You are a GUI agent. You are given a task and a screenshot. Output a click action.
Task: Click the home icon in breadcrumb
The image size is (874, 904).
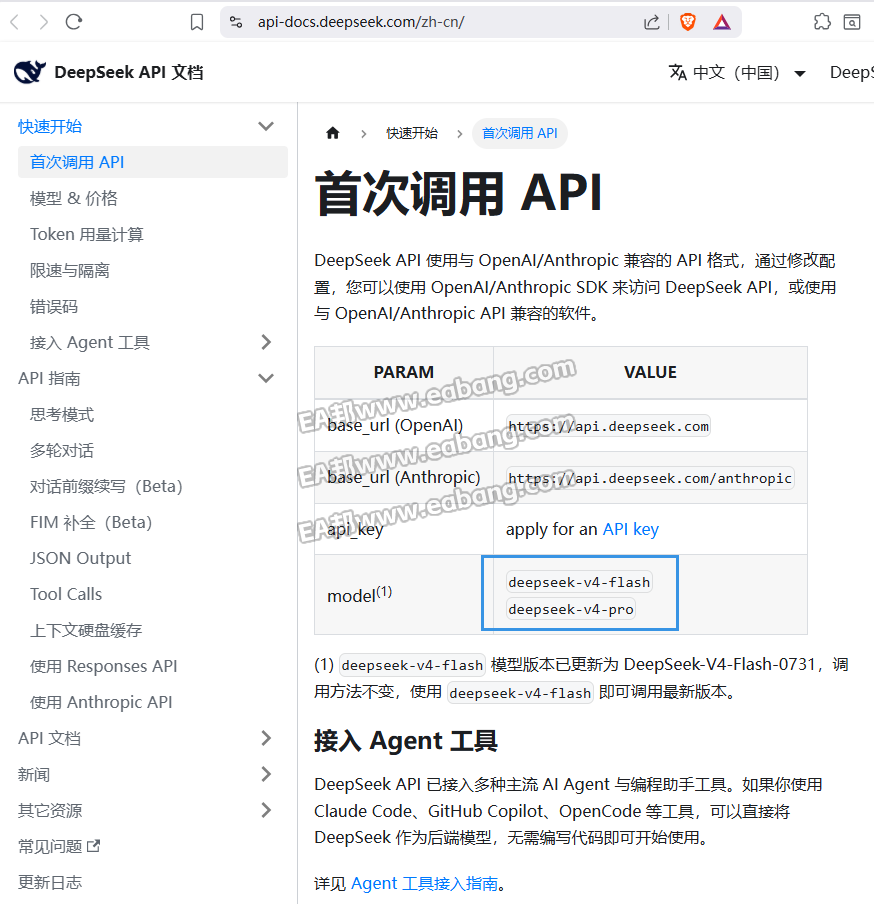pyautogui.click(x=333, y=133)
